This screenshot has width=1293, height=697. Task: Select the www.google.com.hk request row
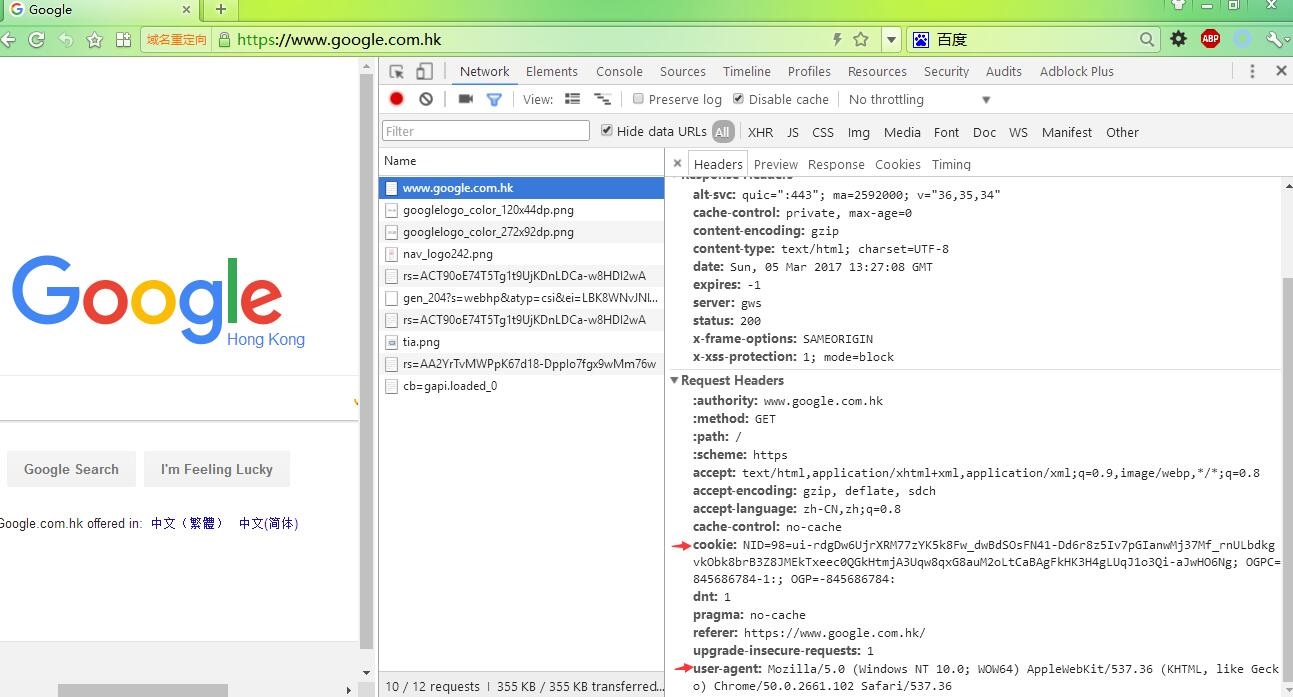(521, 188)
